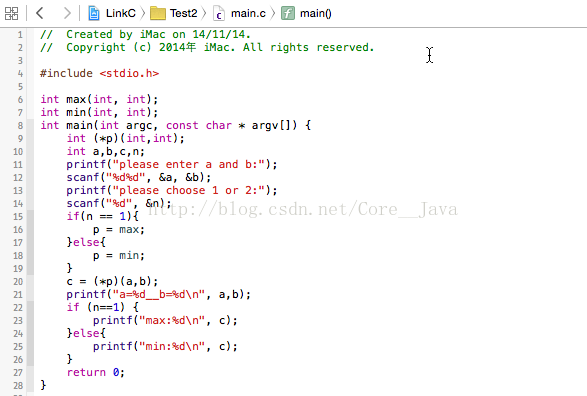Screen dimensions: 587x396
Task: Open the main.c breadcrumb item
Action: (x=248, y=13)
